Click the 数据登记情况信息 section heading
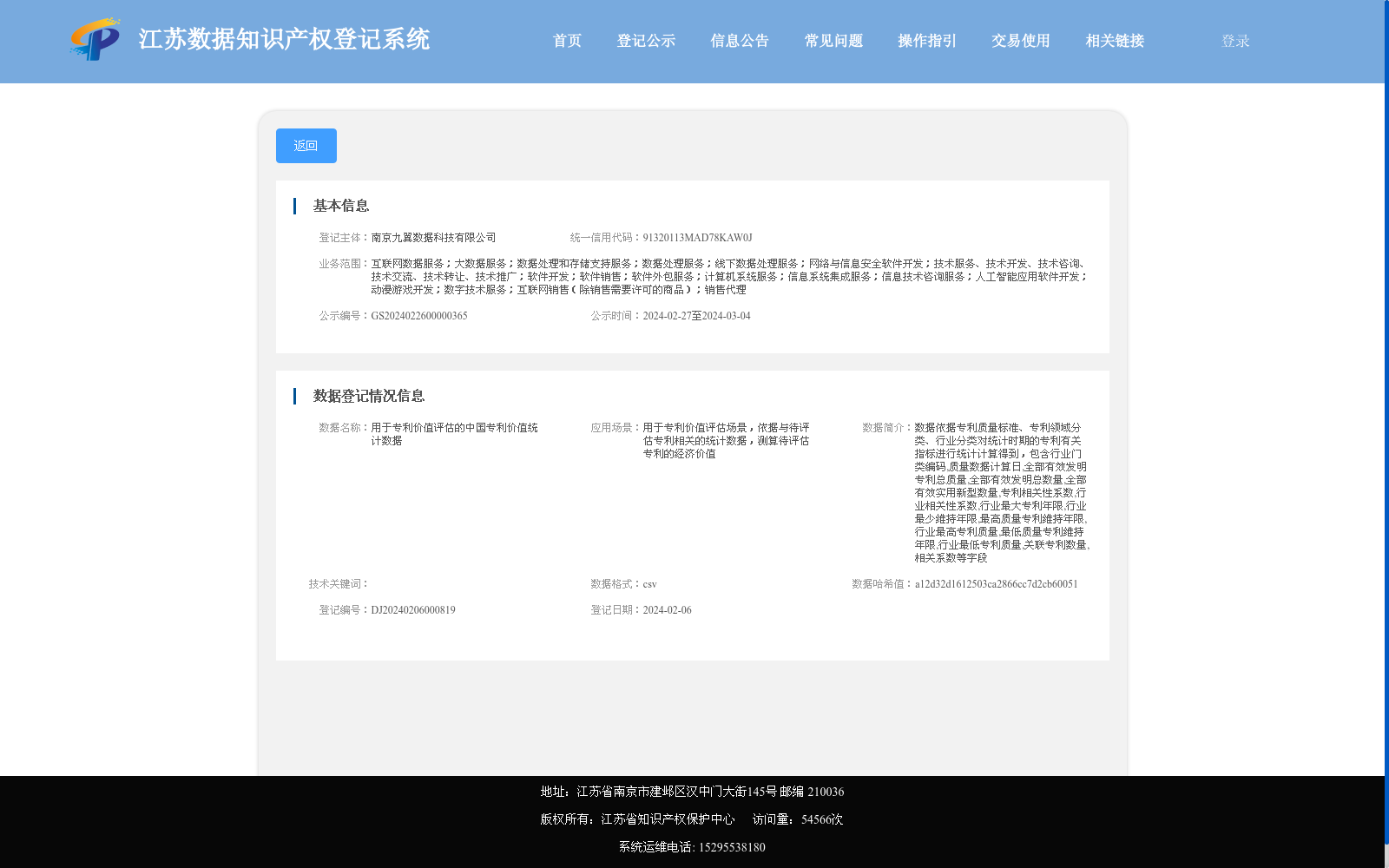The height and width of the screenshot is (868, 1389). 369,396
